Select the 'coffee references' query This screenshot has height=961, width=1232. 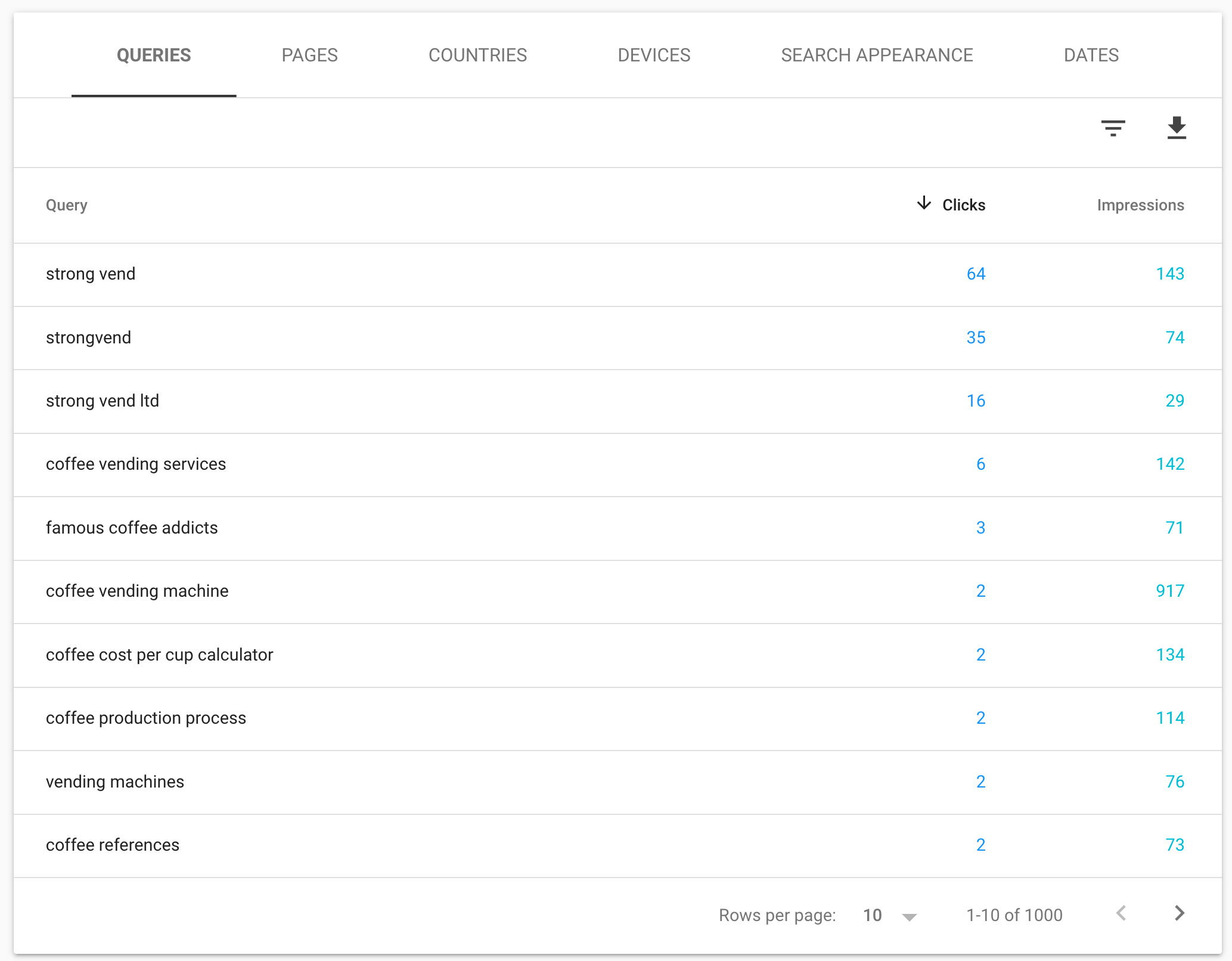[113, 845]
